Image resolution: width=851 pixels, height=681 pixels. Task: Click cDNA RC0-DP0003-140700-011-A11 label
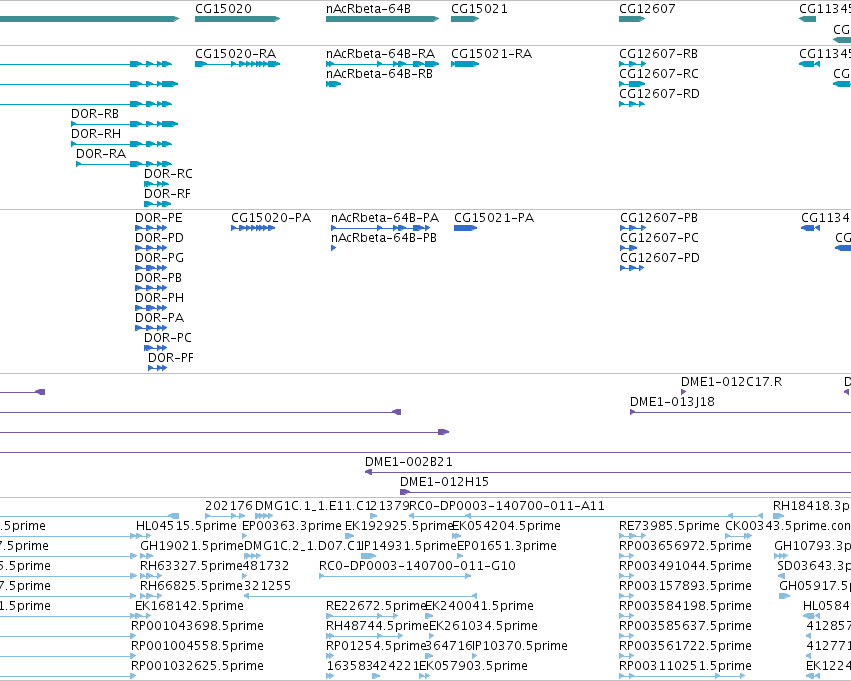pos(506,506)
